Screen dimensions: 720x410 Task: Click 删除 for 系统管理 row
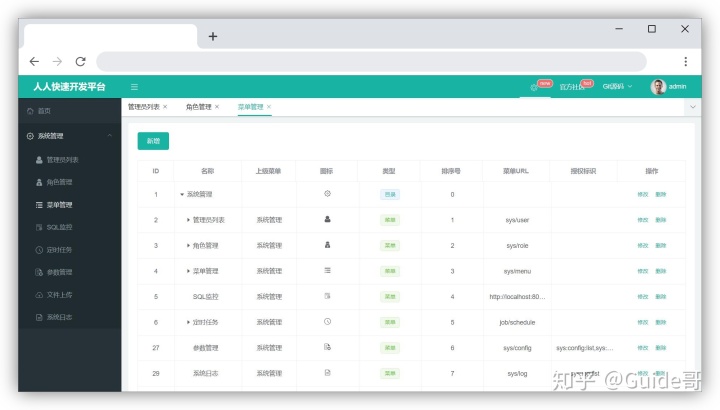click(x=661, y=195)
